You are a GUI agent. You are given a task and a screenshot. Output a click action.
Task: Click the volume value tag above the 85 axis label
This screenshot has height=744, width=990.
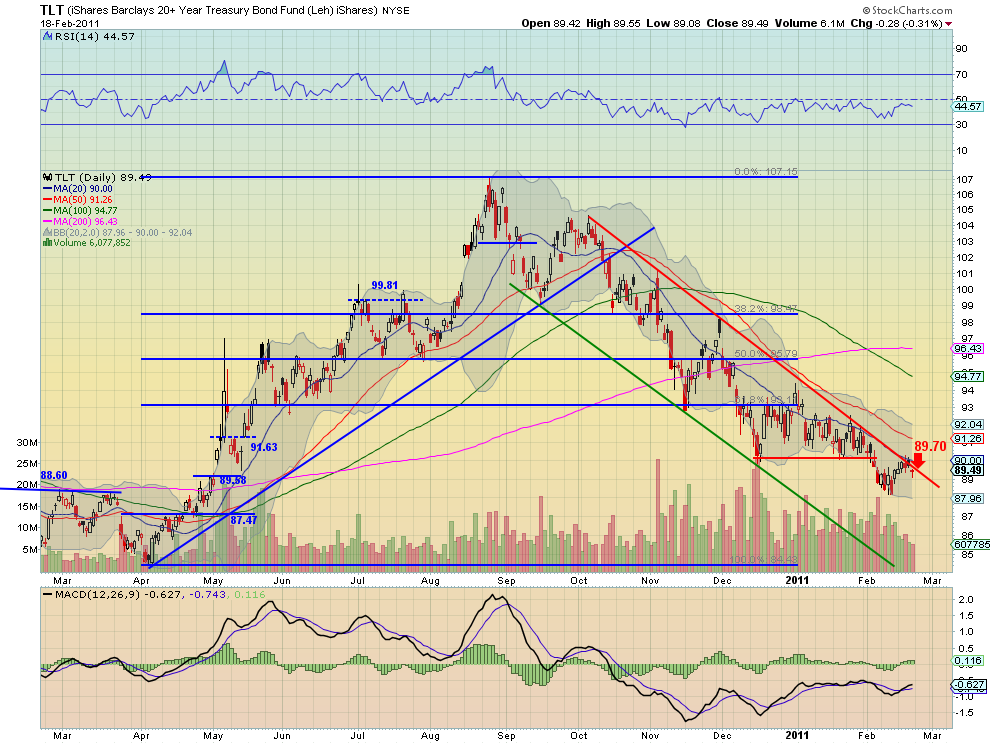pyautogui.click(x=971, y=544)
